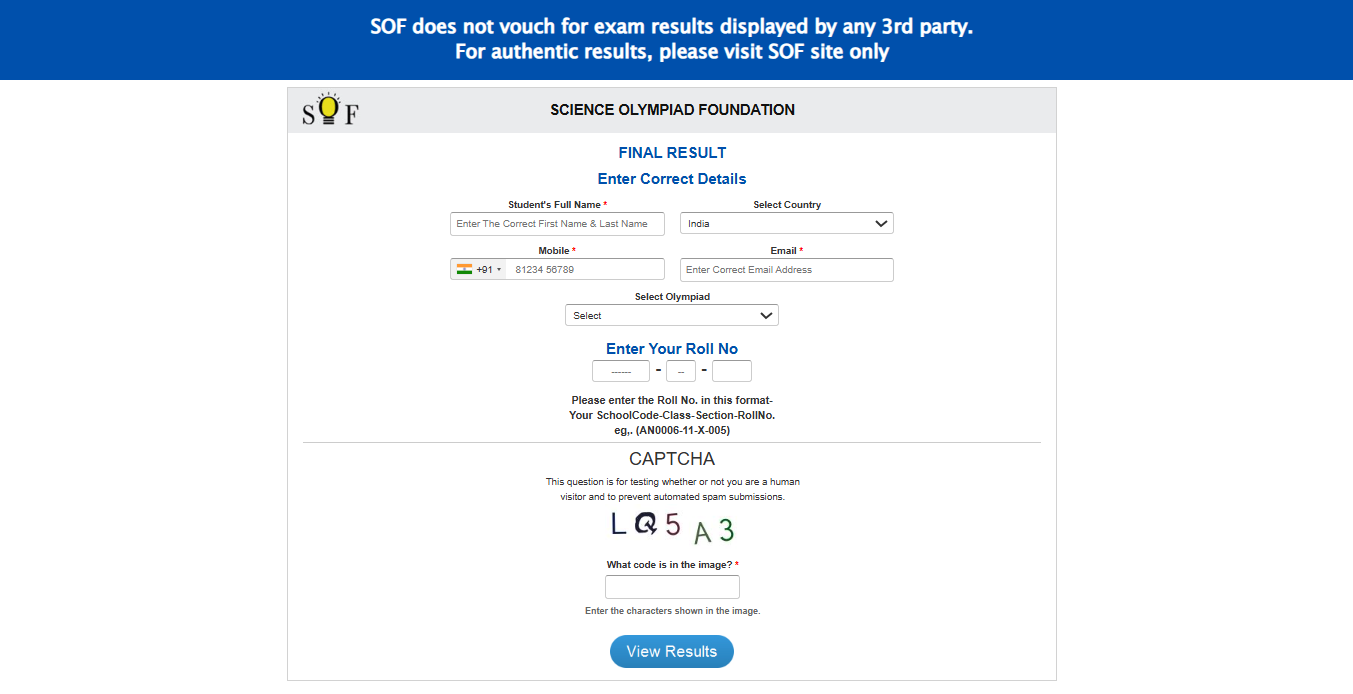1353x694 pixels.
Task: Click the Enter Your Roll No heading
Action: pos(671,349)
